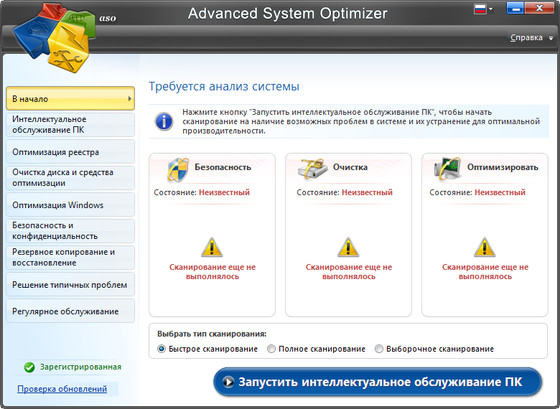Expand the arrow on В начало

click(129, 99)
